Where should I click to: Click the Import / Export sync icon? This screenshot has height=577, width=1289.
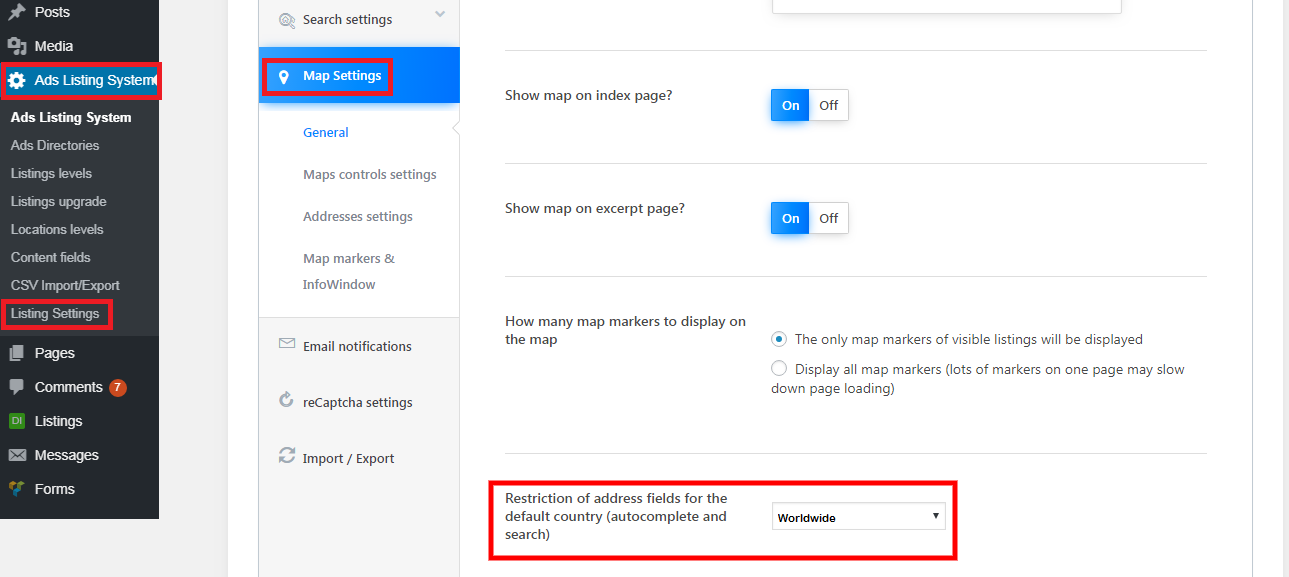tap(287, 455)
